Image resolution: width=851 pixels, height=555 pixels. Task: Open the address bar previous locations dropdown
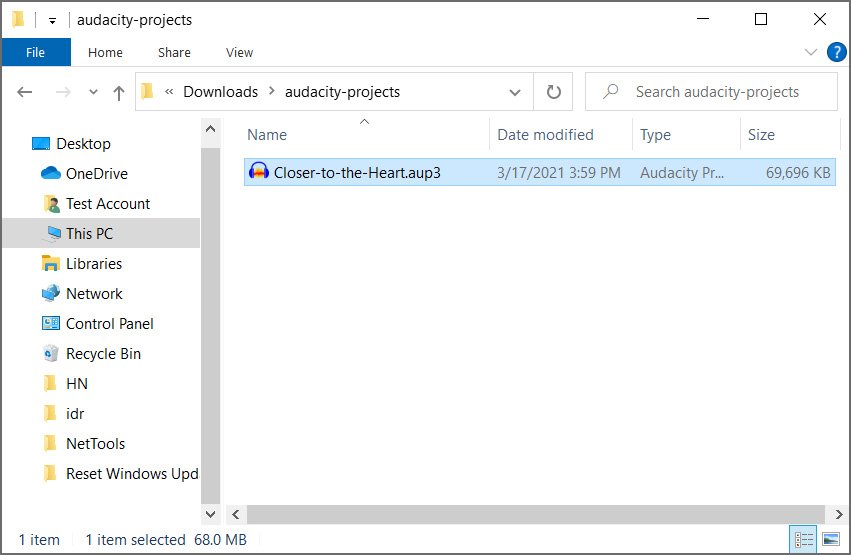(x=515, y=92)
